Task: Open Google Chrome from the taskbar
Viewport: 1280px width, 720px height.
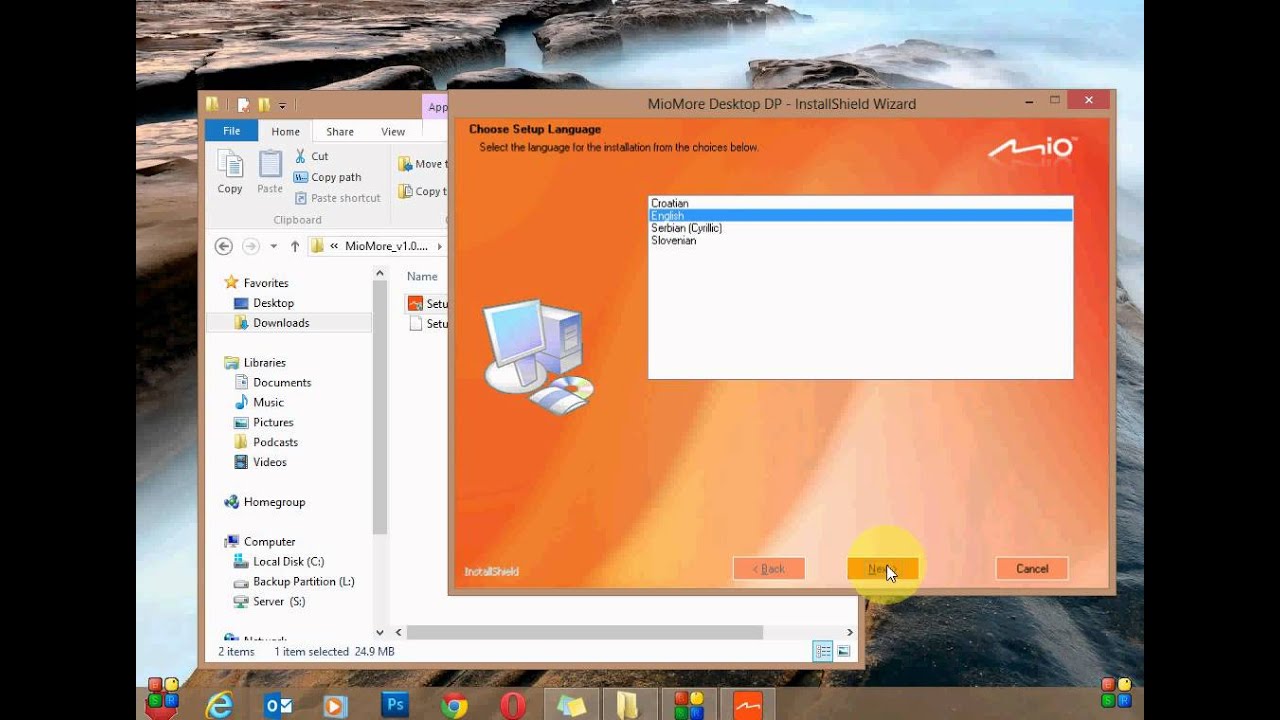Action: pyautogui.click(x=454, y=705)
